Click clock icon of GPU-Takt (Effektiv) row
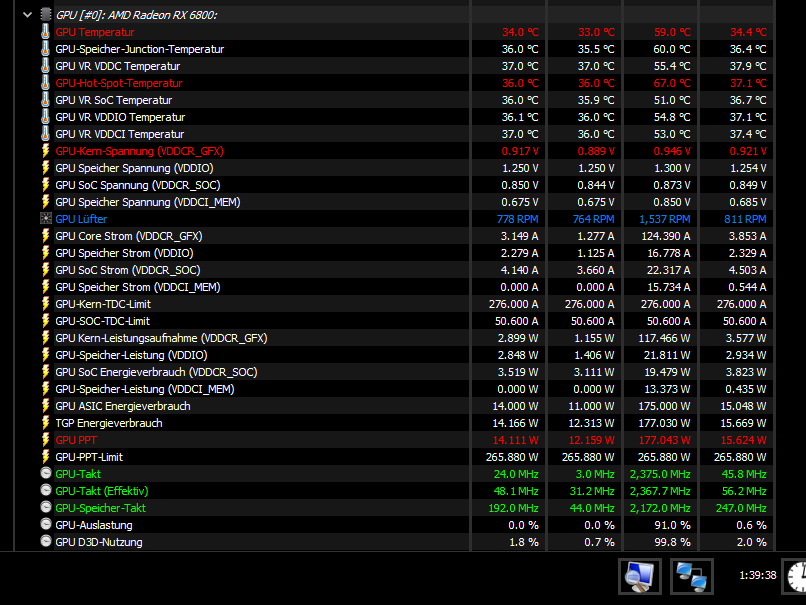Screen dimensions: 806x605 tap(46, 490)
